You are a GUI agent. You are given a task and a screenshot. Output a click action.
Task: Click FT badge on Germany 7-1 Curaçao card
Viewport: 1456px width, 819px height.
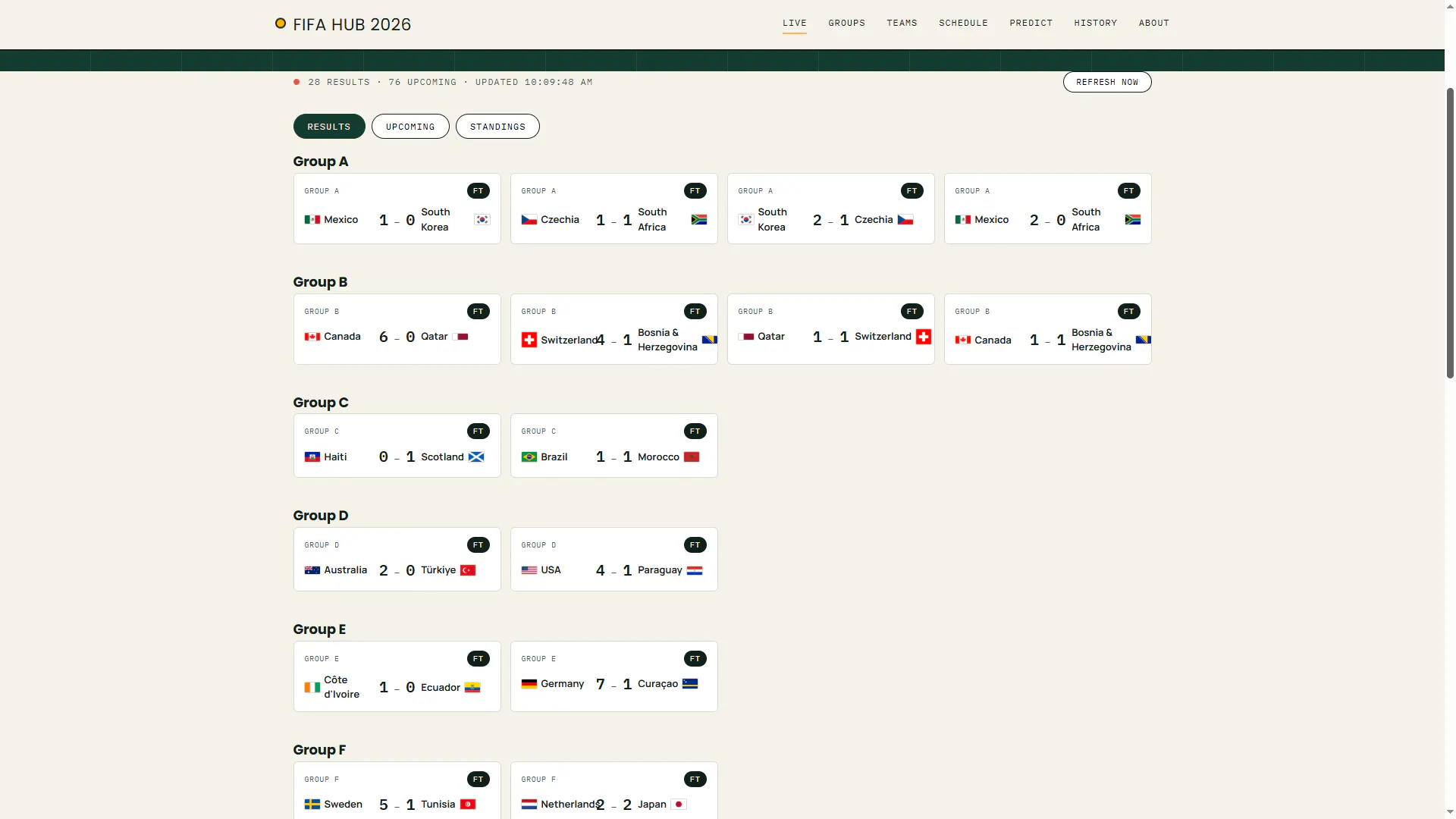[x=695, y=659]
